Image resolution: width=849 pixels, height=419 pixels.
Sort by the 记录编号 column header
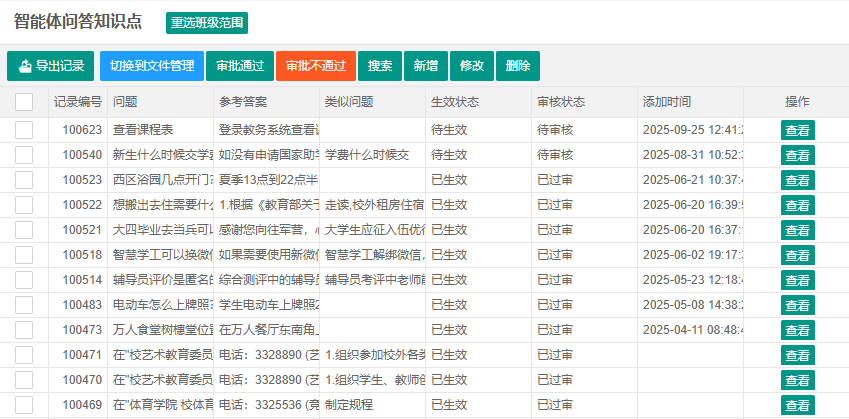tap(78, 102)
